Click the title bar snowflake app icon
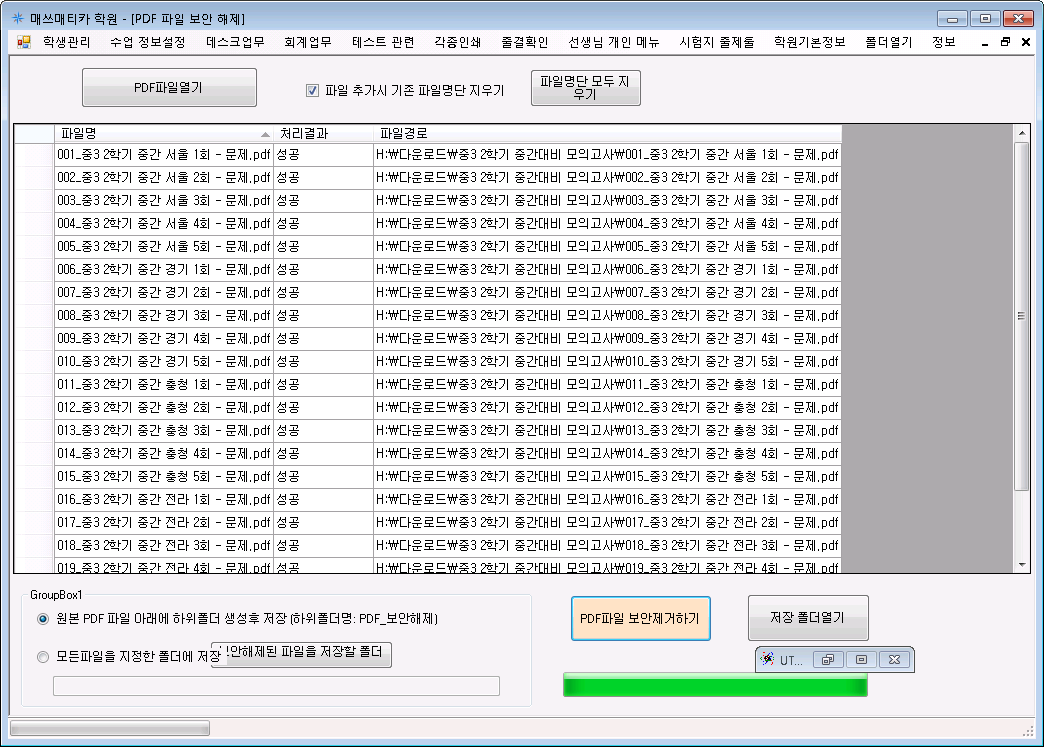1044x747 pixels. pos(18,18)
